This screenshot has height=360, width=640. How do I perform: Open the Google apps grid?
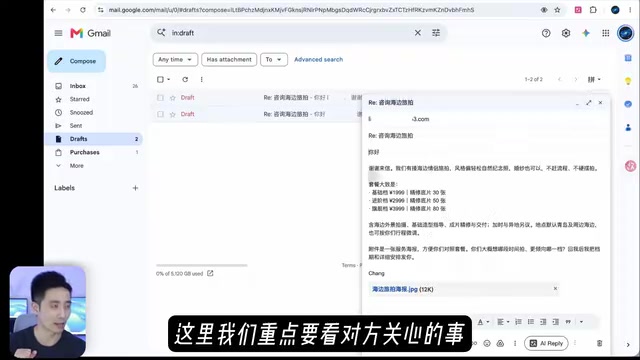point(606,33)
